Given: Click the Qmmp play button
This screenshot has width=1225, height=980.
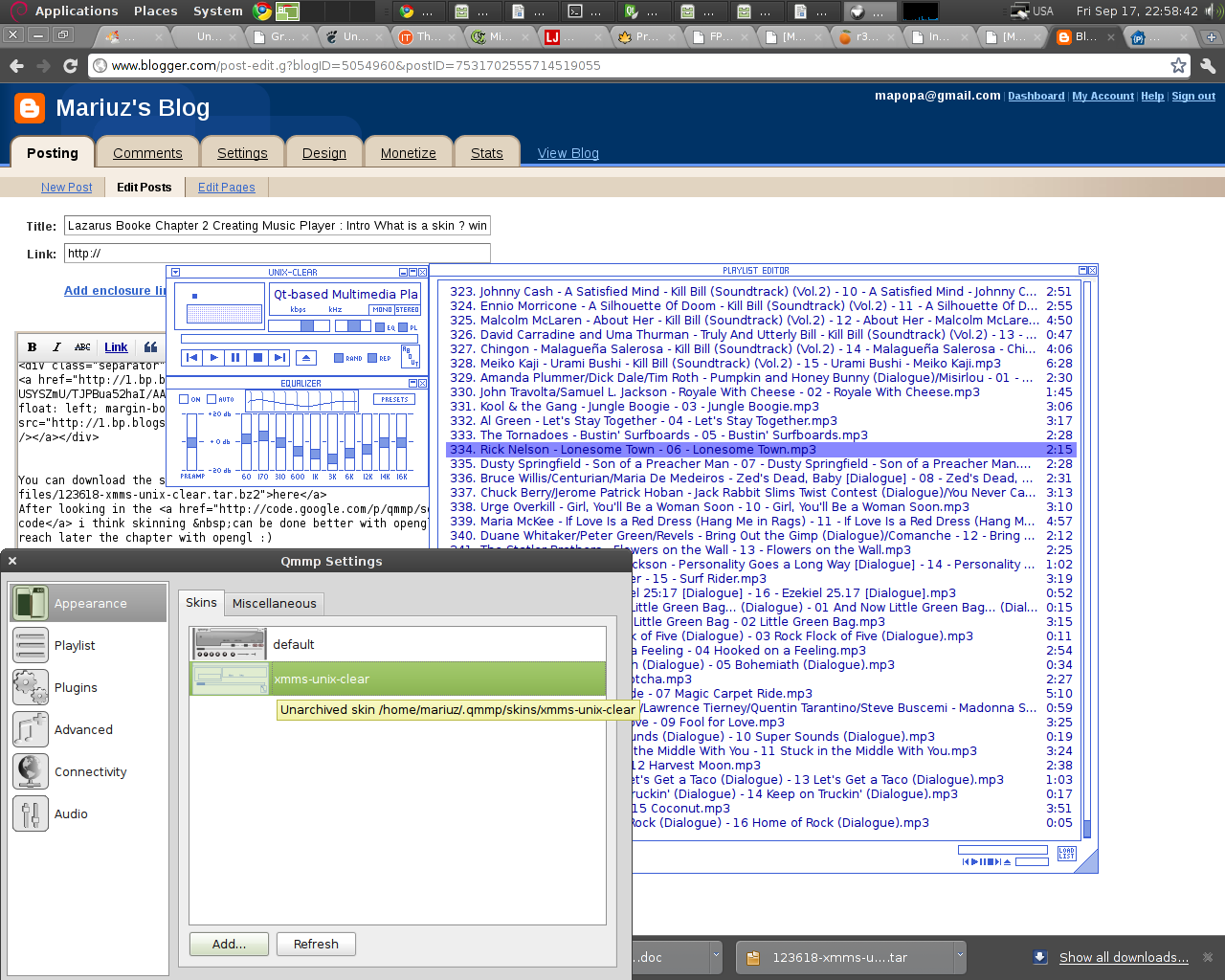Looking at the screenshot, I should click(213, 358).
